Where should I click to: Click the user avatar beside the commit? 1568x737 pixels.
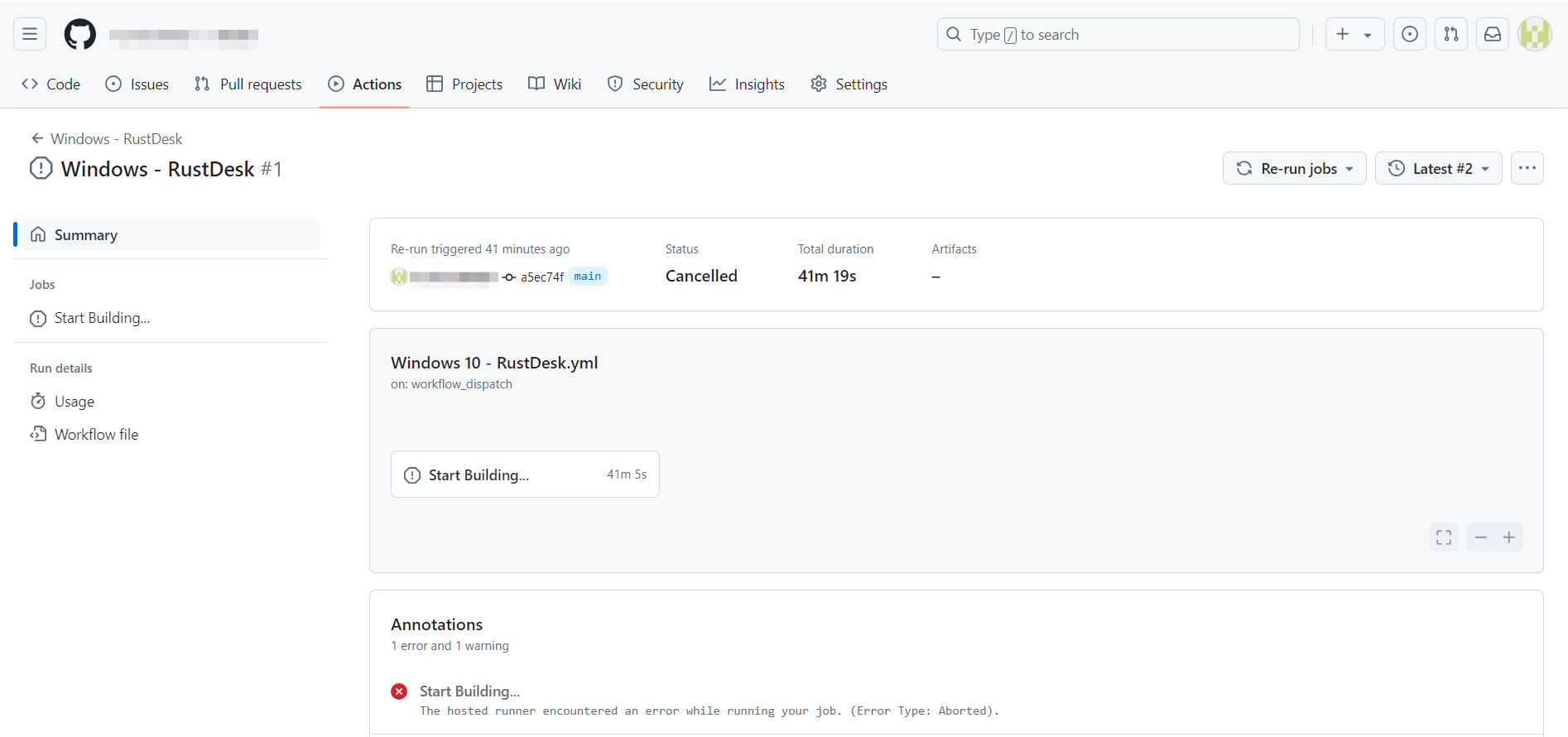pyautogui.click(x=399, y=277)
